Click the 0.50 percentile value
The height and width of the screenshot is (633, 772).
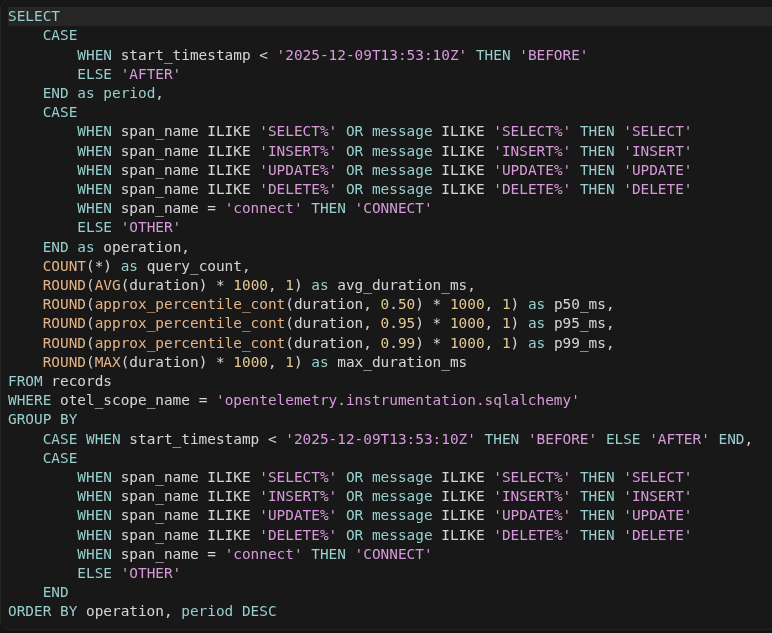point(398,305)
